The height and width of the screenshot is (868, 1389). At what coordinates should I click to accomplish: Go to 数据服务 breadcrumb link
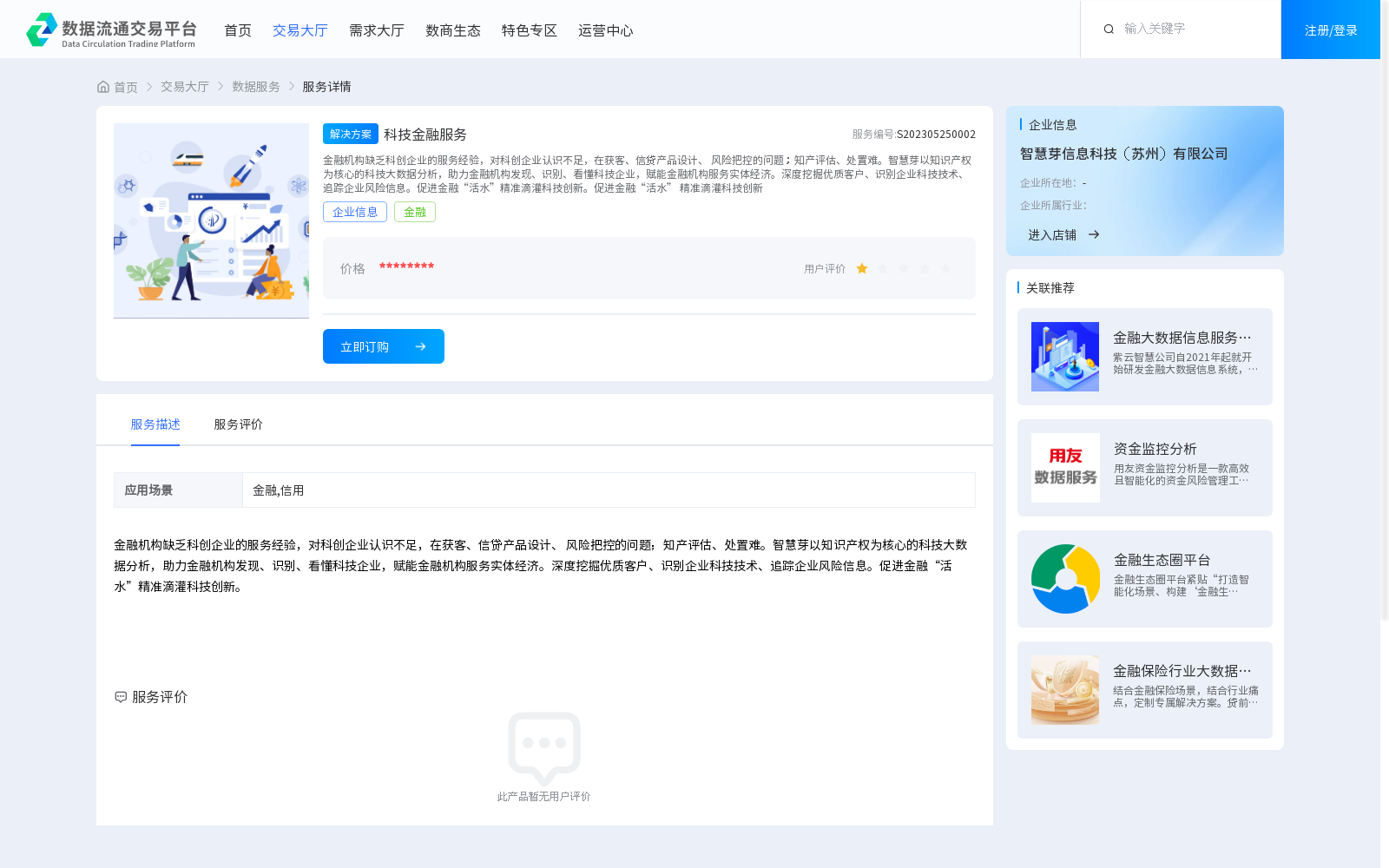(256, 87)
